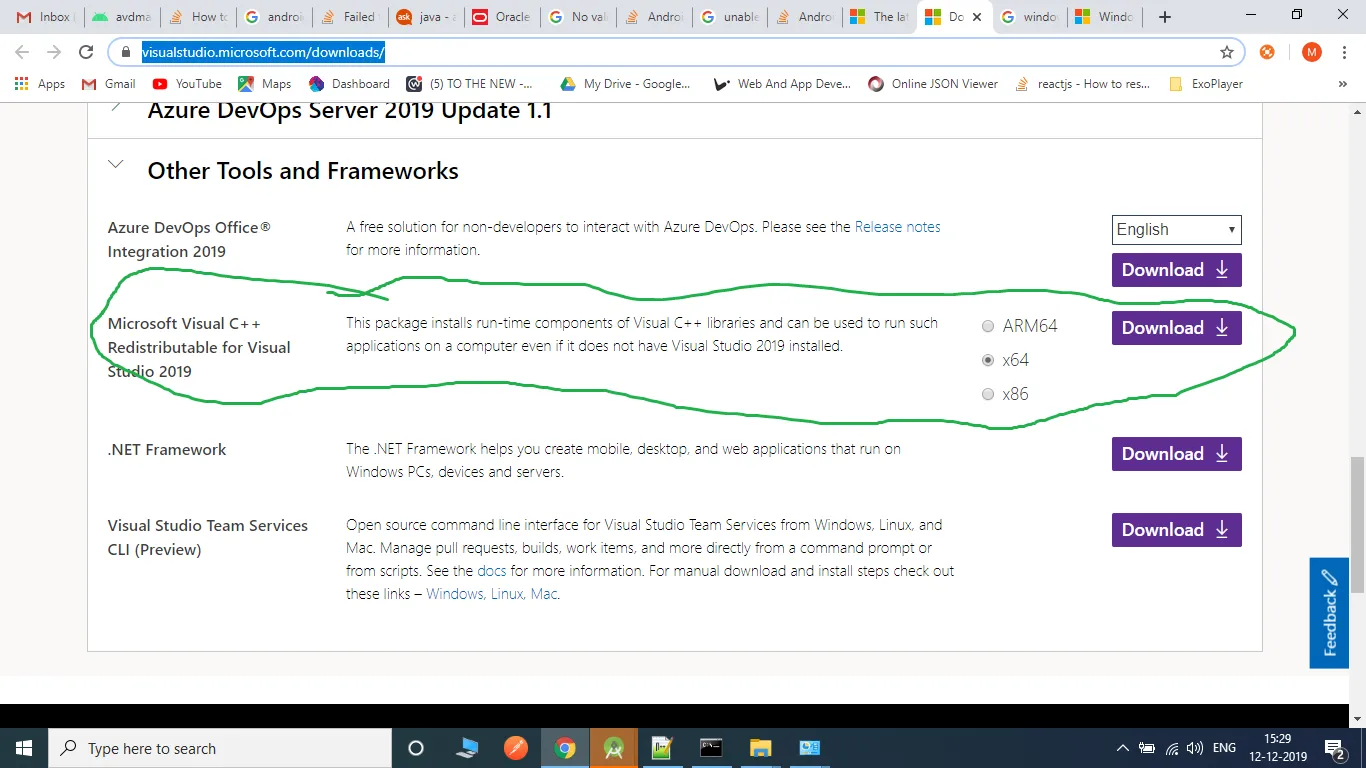
Task: Bookmark this page with the star icon
Action: (x=1227, y=52)
